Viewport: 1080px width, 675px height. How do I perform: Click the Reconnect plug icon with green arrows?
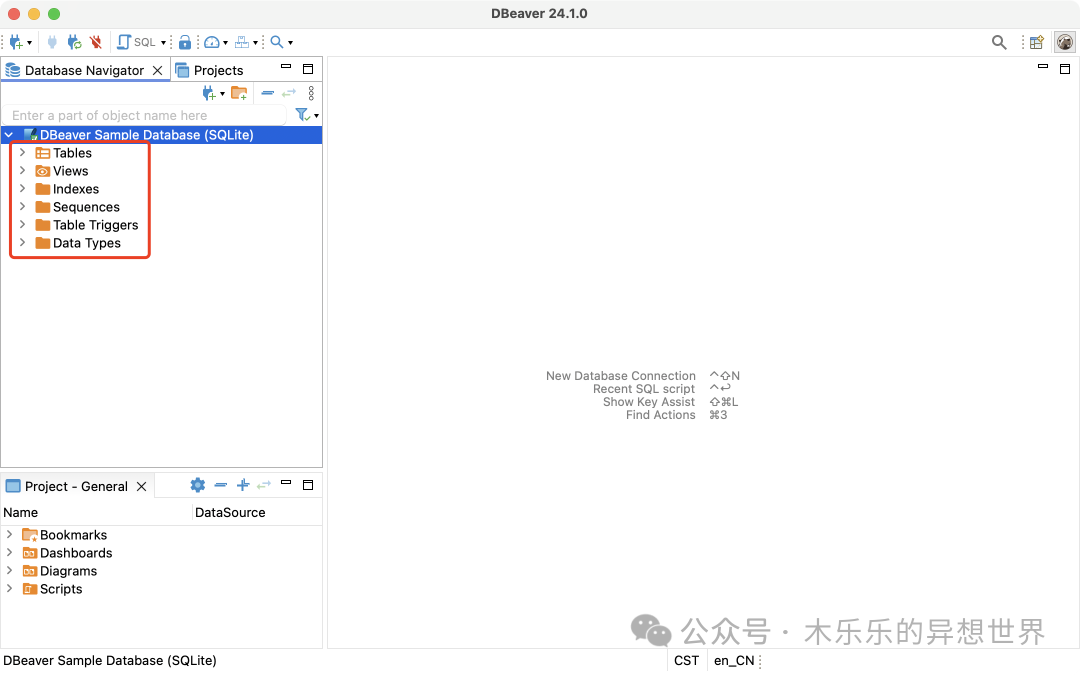click(74, 42)
